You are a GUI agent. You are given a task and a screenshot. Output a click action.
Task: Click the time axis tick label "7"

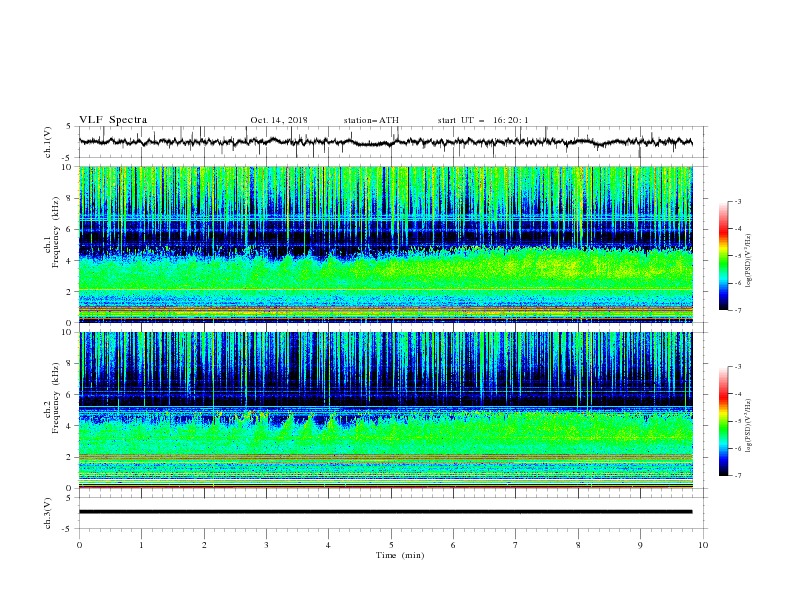(x=516, y=545)
